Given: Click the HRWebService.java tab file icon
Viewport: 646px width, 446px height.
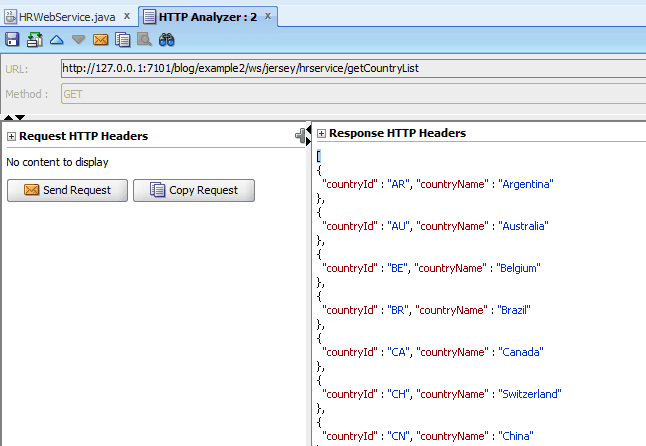Looking at the screenshot, I should pos(11,17).
